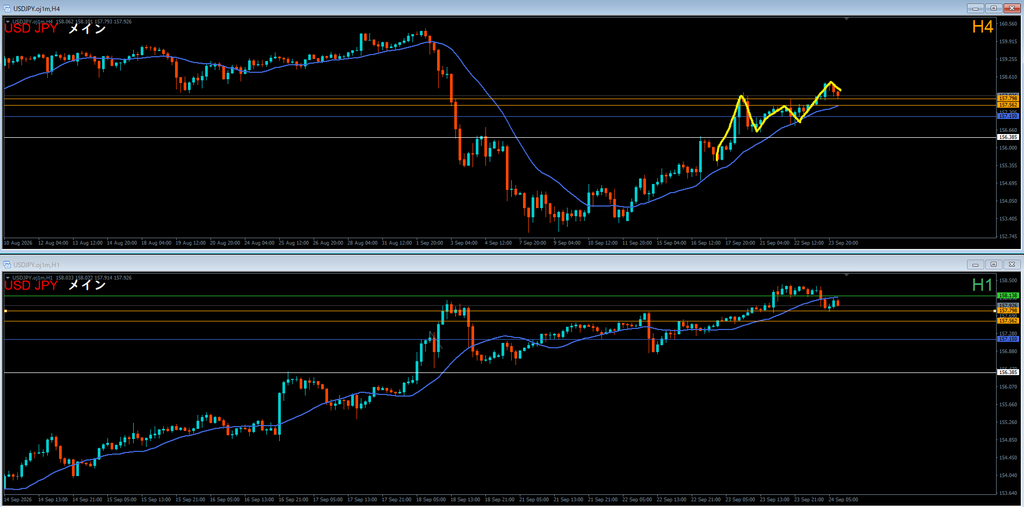Close the H4 chart window
The image size is (1024, 507).
coord(1010,8)
